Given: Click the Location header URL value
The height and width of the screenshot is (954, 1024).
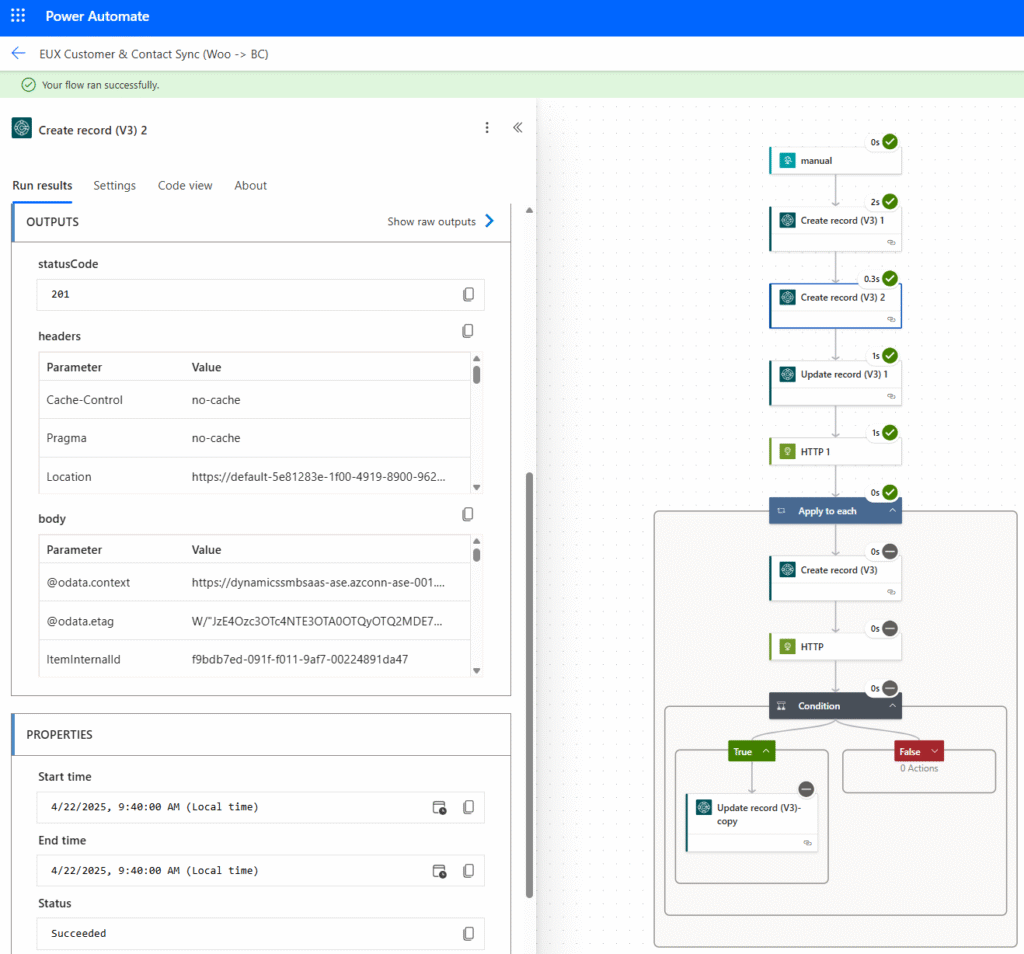Looking at the screenshot, I should 319,477.
